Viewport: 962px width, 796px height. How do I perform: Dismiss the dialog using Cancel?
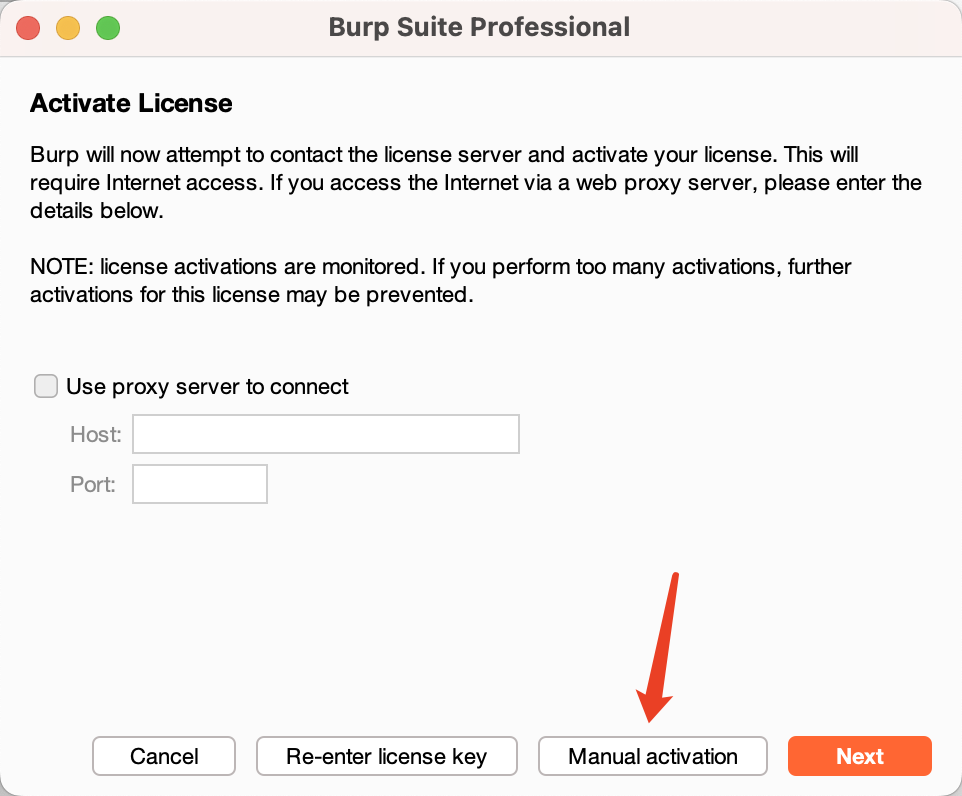pyautogui.click(x=163, y=756)
